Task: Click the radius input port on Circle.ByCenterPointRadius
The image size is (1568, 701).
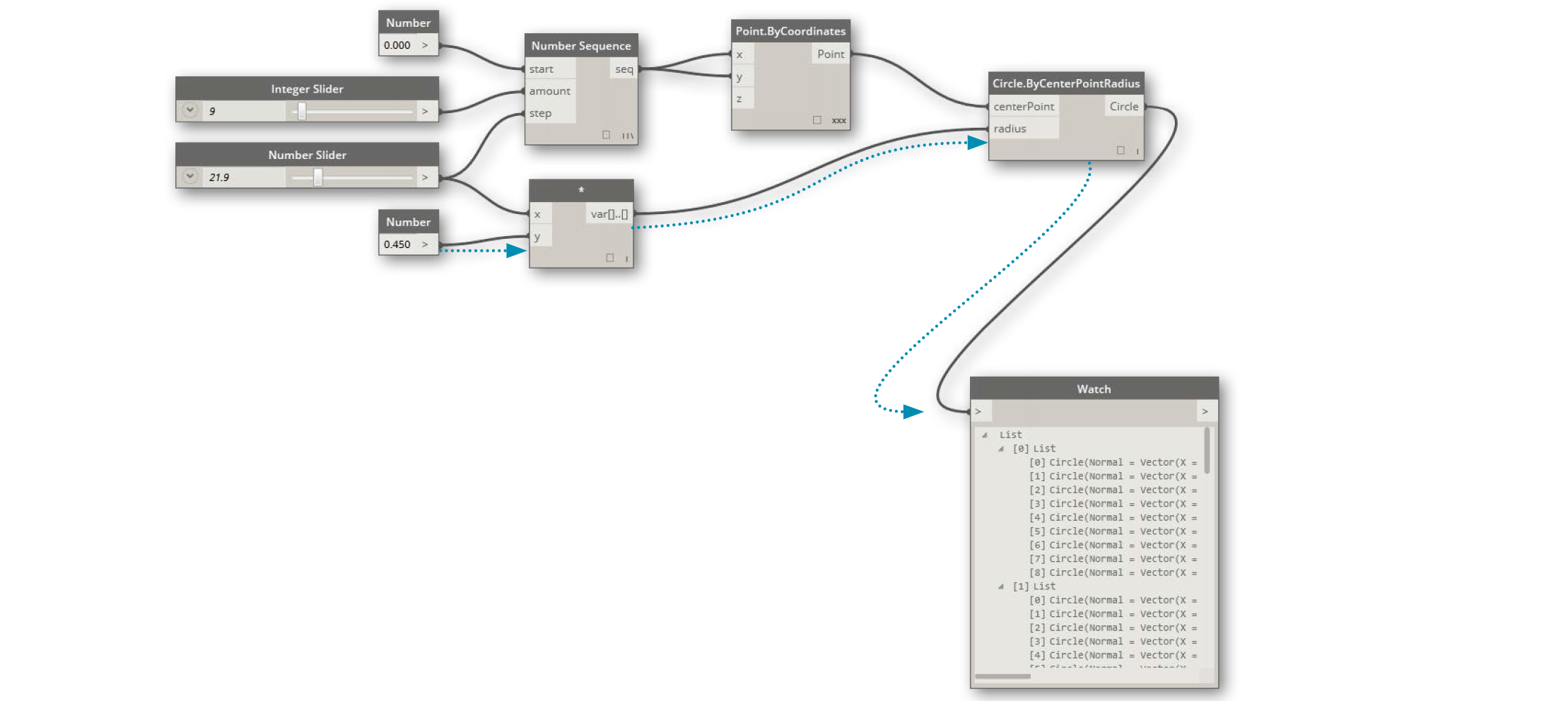Action: click(x=1009, y=128)
